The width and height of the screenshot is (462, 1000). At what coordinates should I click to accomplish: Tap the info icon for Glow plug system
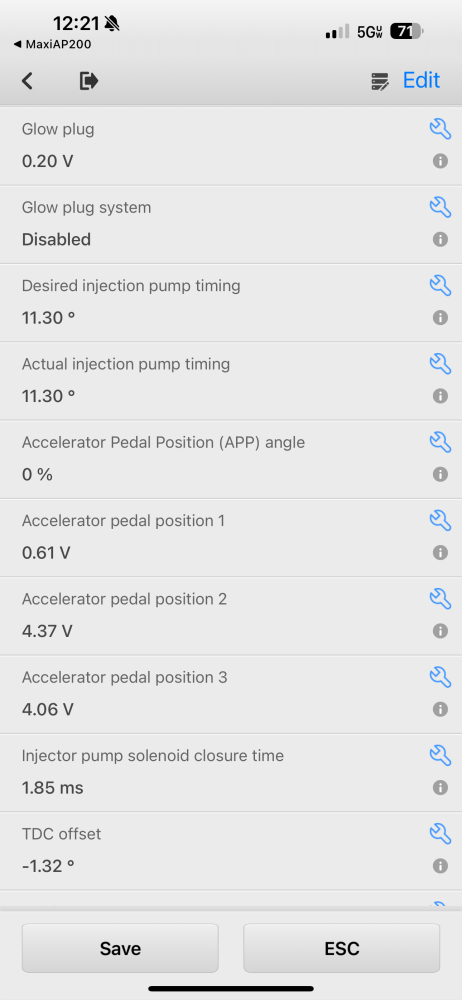(440, 239)
